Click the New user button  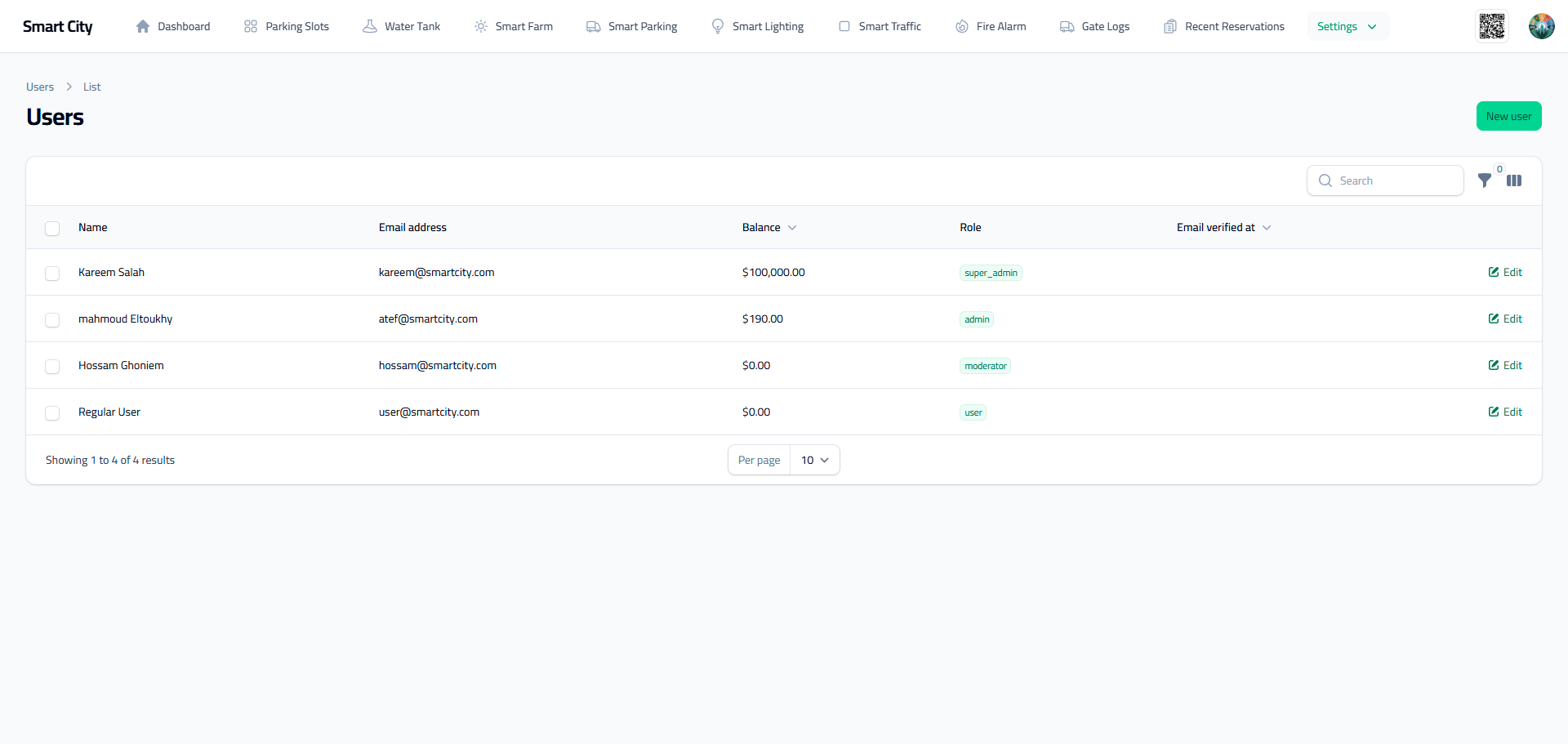pyautogui.click(x=1508, y=116)
